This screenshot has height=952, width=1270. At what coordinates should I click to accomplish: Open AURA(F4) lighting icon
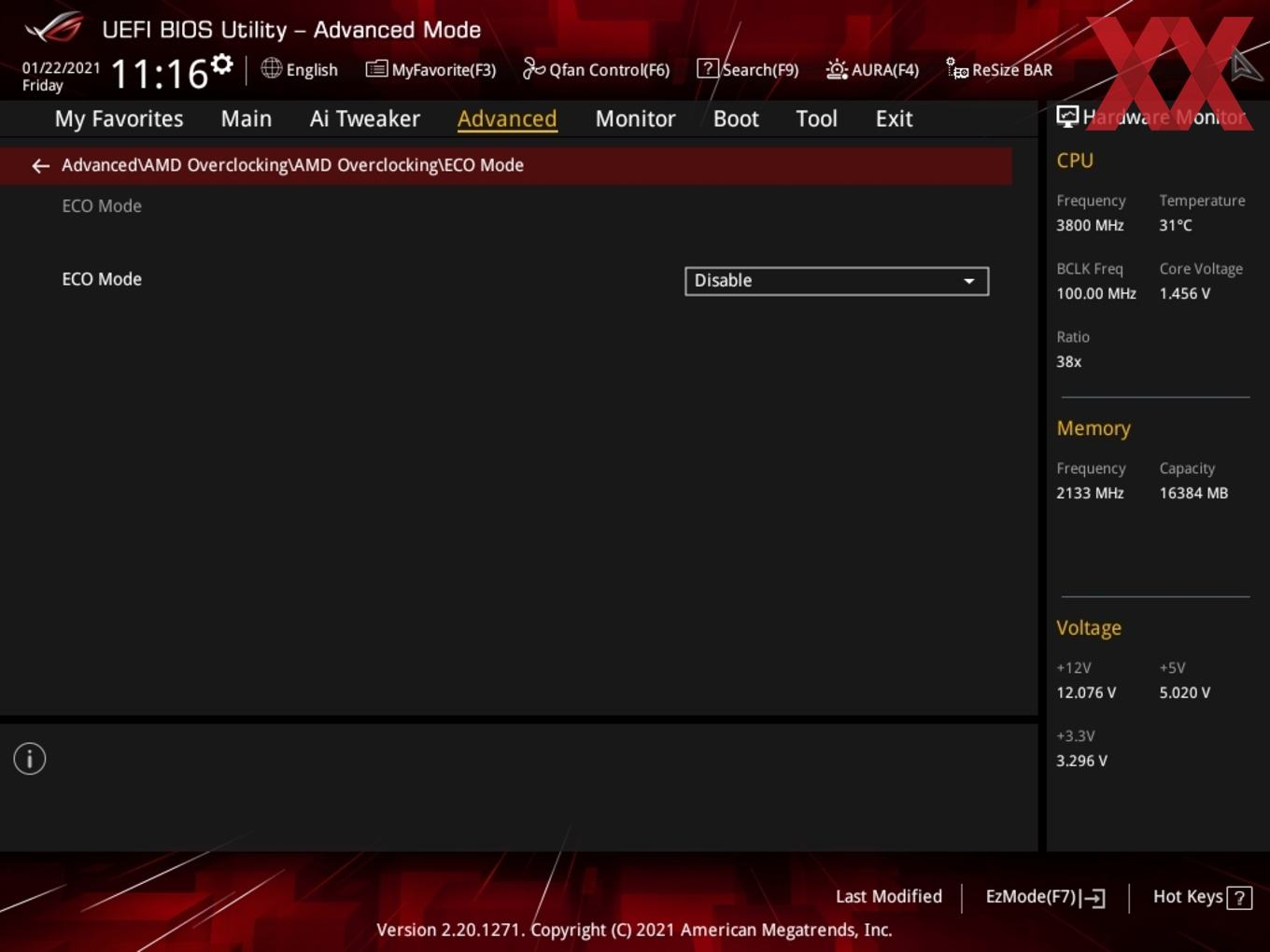click(837, 69)
